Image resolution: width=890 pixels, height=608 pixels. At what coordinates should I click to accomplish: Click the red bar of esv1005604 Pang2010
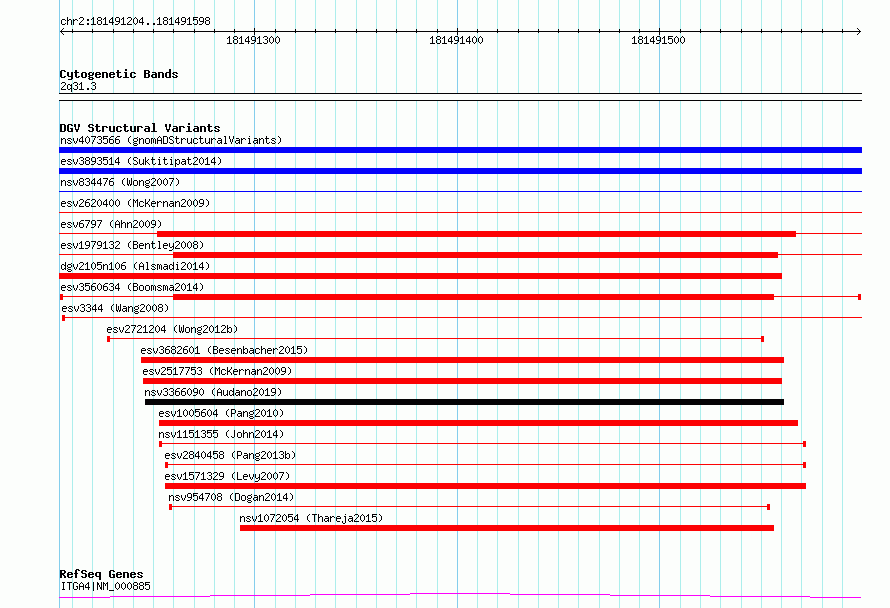[478, 423]
